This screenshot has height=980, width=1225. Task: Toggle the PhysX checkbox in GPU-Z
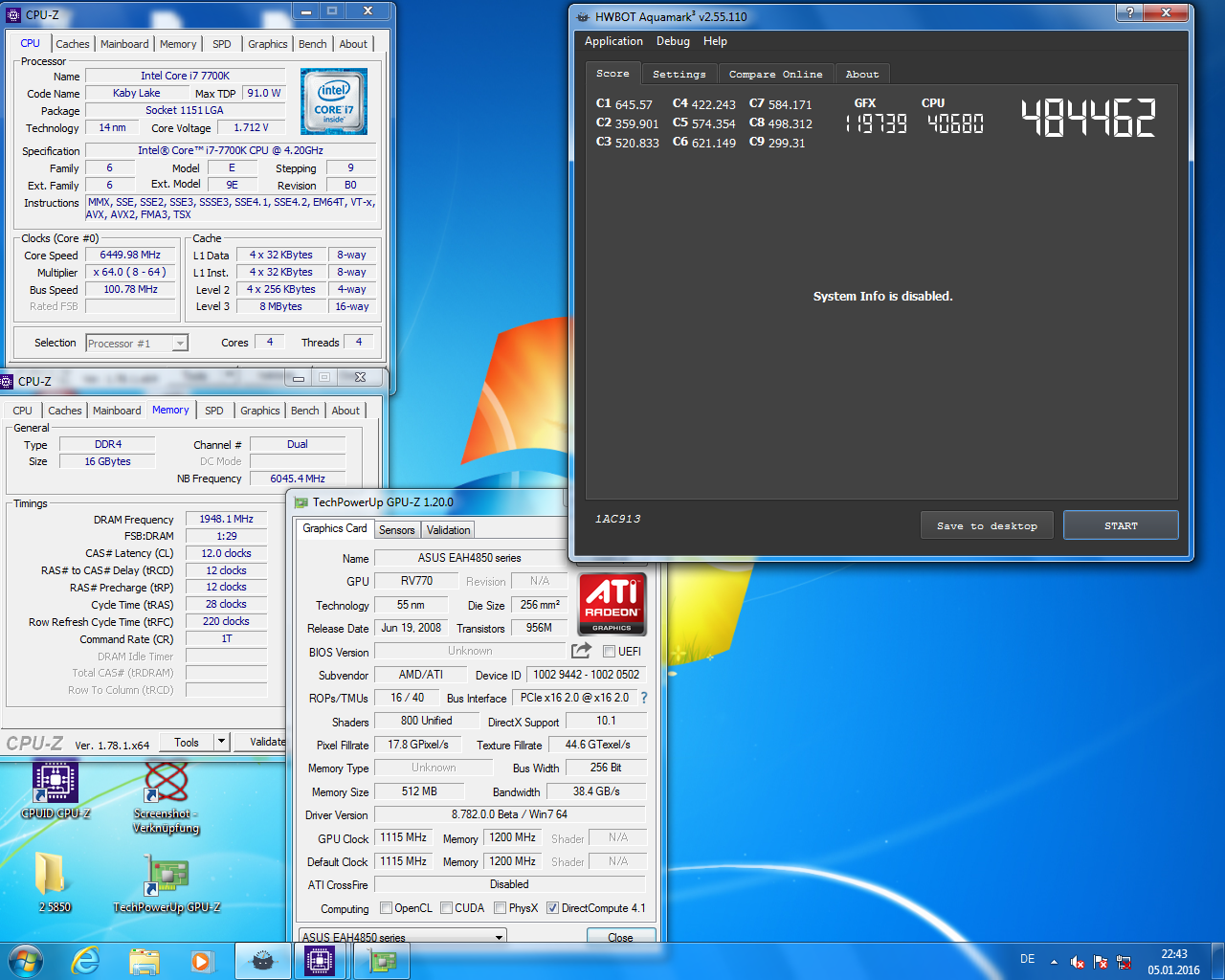pyautogui.click(x=500, y=907)
